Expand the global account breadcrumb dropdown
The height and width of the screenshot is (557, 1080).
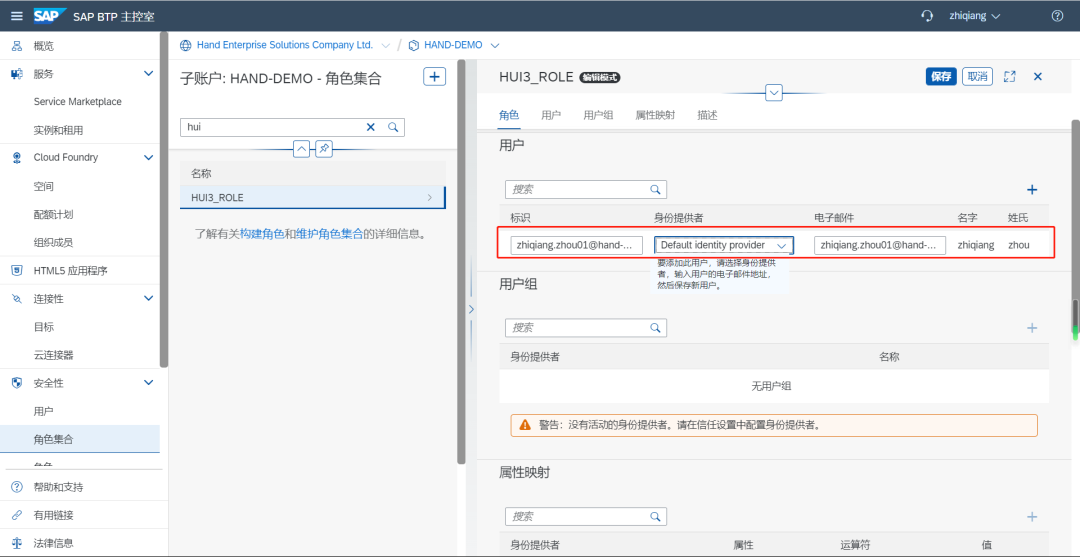coord(384,45)
